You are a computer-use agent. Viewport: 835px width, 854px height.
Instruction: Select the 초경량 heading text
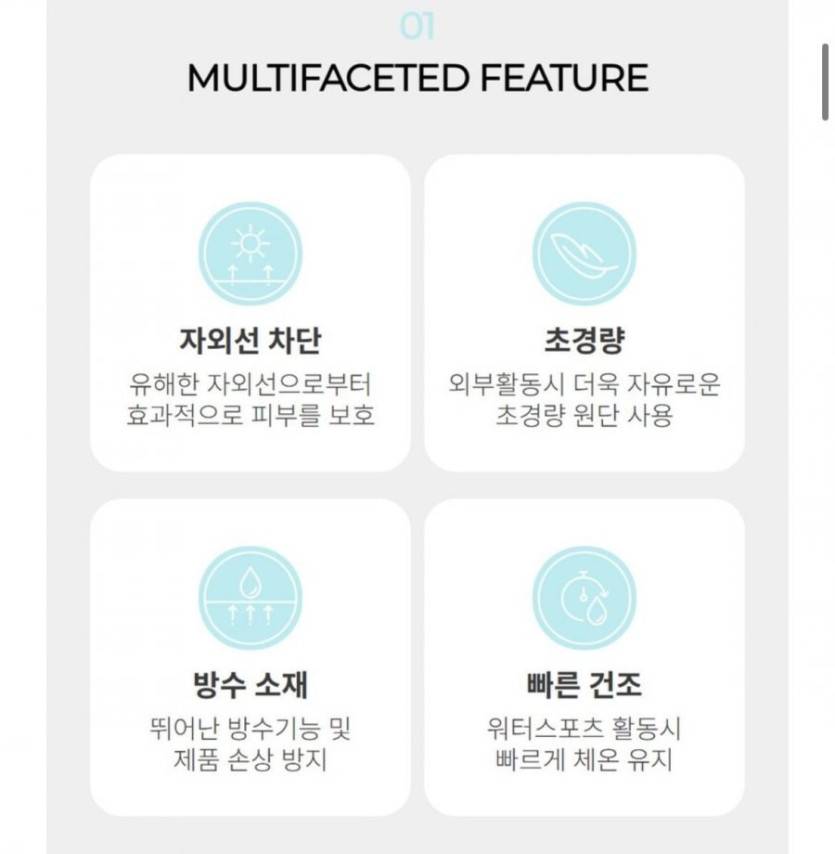pos(584,341)
